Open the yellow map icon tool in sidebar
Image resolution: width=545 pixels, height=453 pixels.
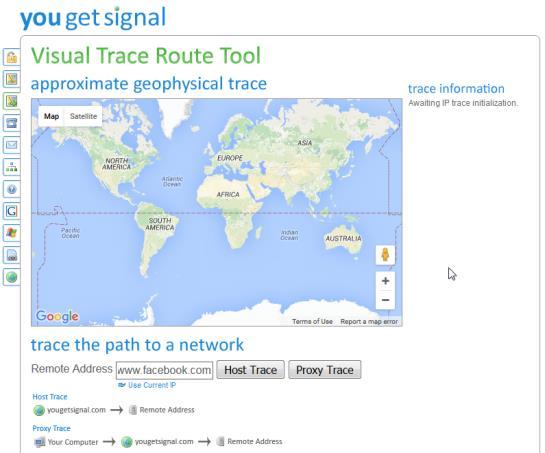click(x=11, y=79)
